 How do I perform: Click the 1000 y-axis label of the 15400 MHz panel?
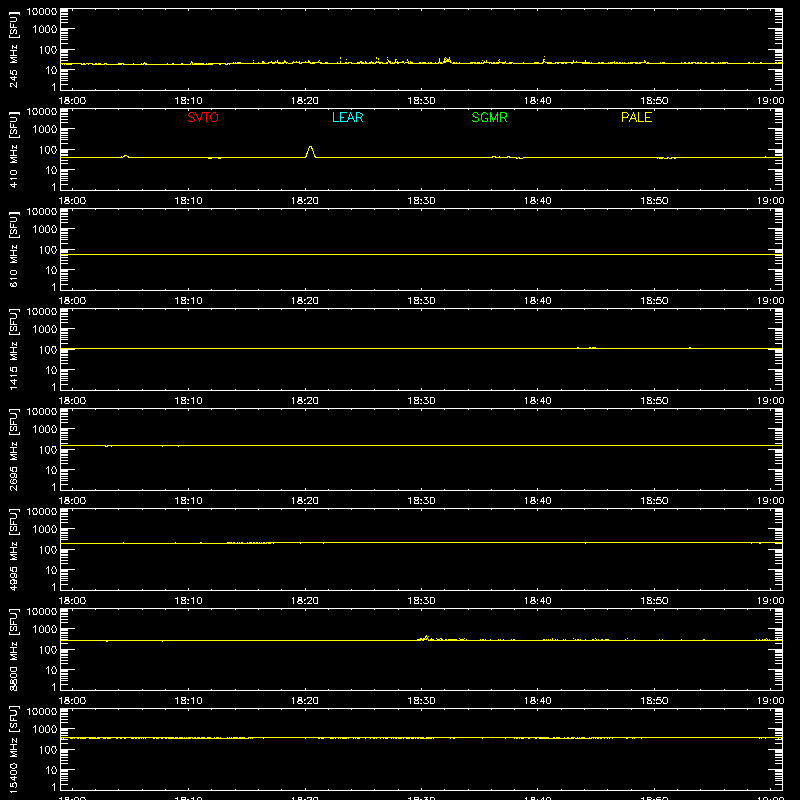click(x=45, y=730)
